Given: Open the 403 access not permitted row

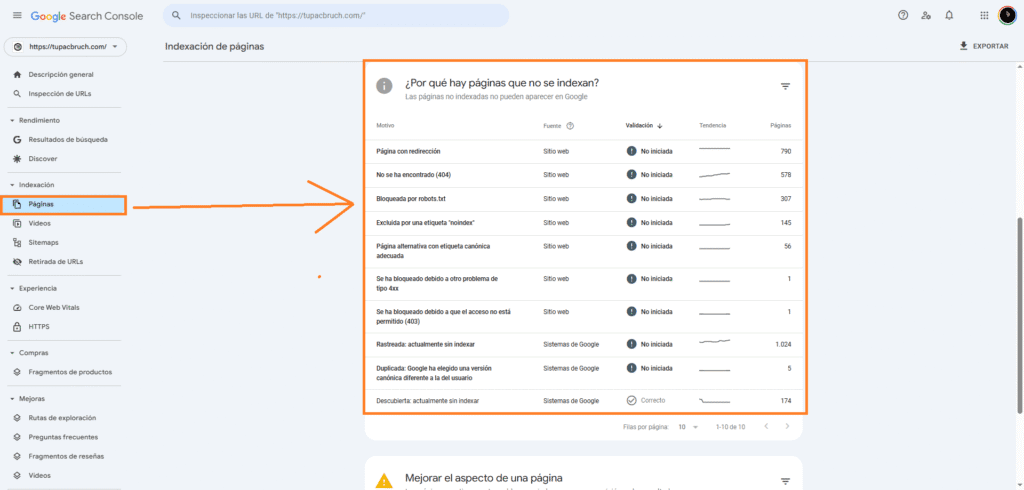Looking at the screenshot, I should [x=584, y=316].
